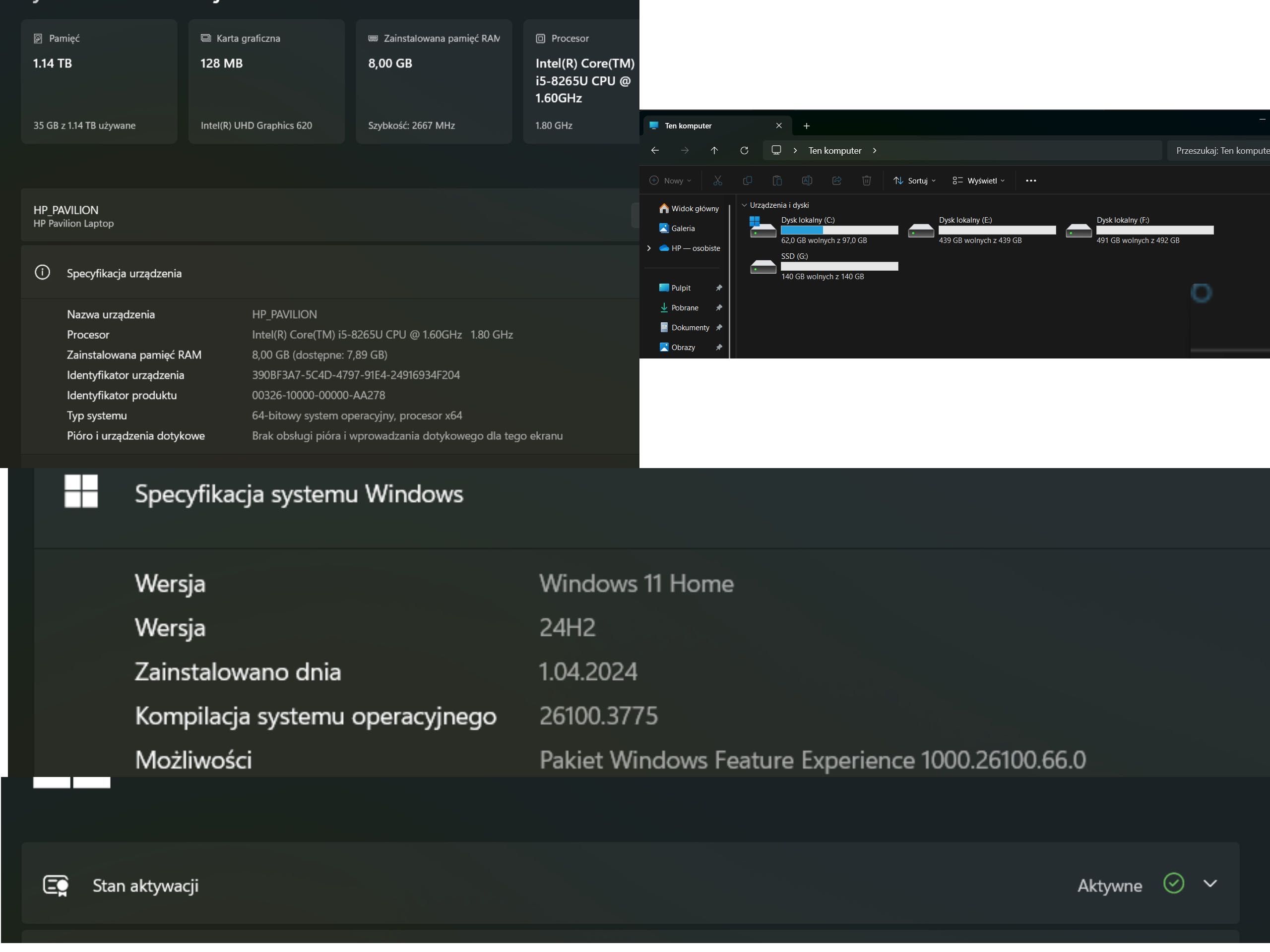Refresh the Ten komputer view
Screen dimensions: 1270x952
click(x=744, y=150)
